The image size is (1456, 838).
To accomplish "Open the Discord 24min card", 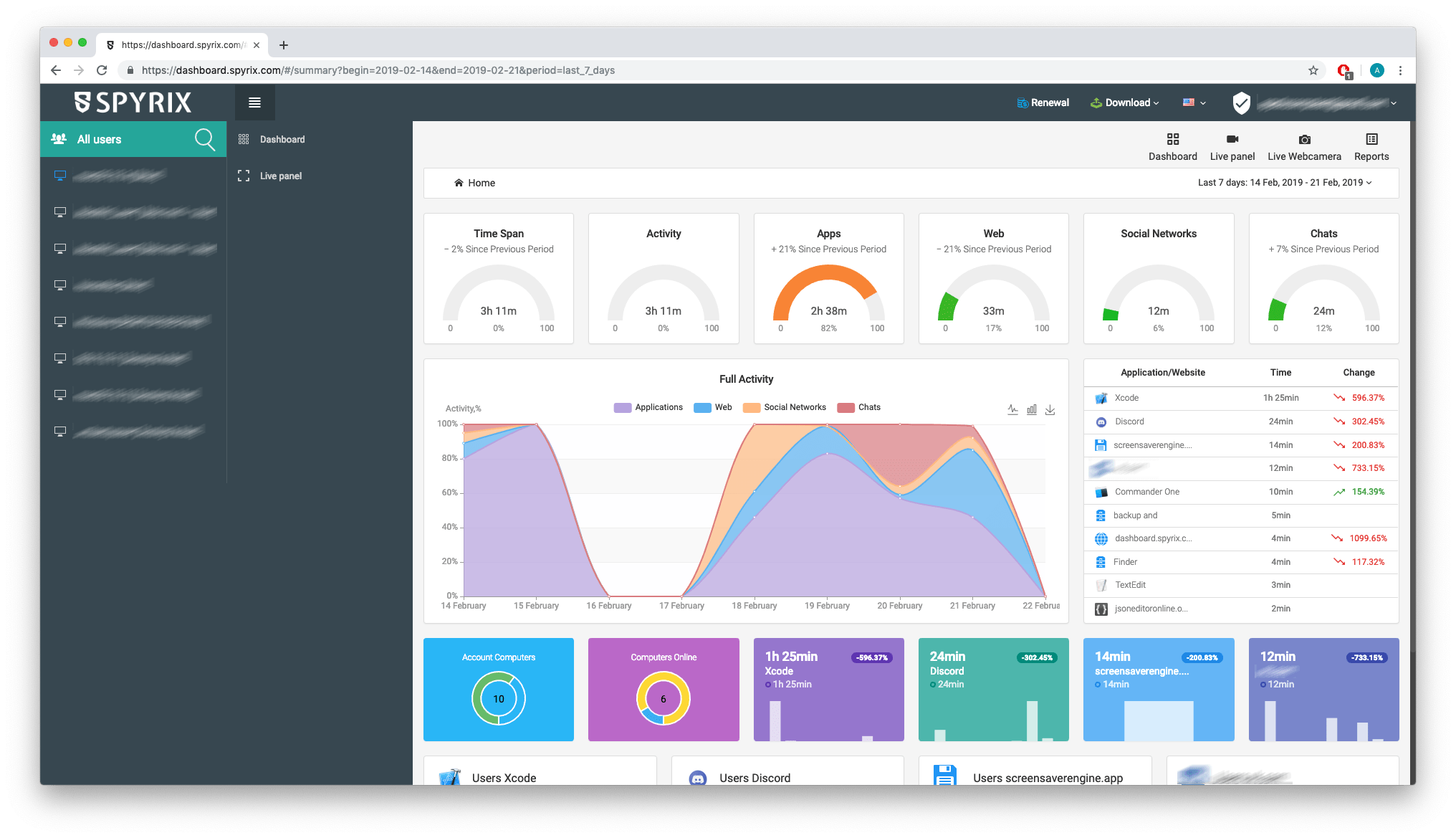I will pyautogui.click(x=994, y=690).
